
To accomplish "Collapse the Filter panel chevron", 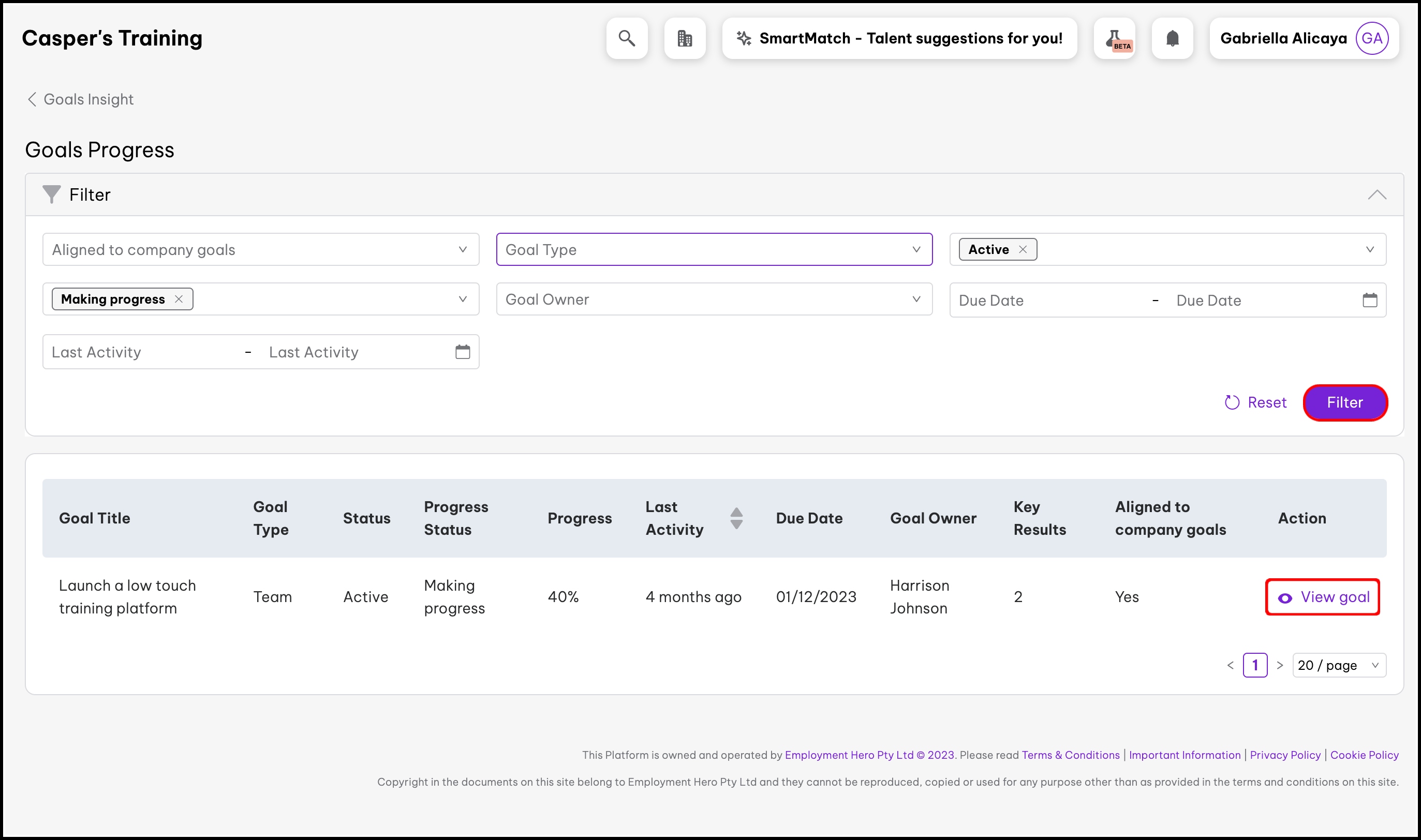I will click(x=1377, y=194).
